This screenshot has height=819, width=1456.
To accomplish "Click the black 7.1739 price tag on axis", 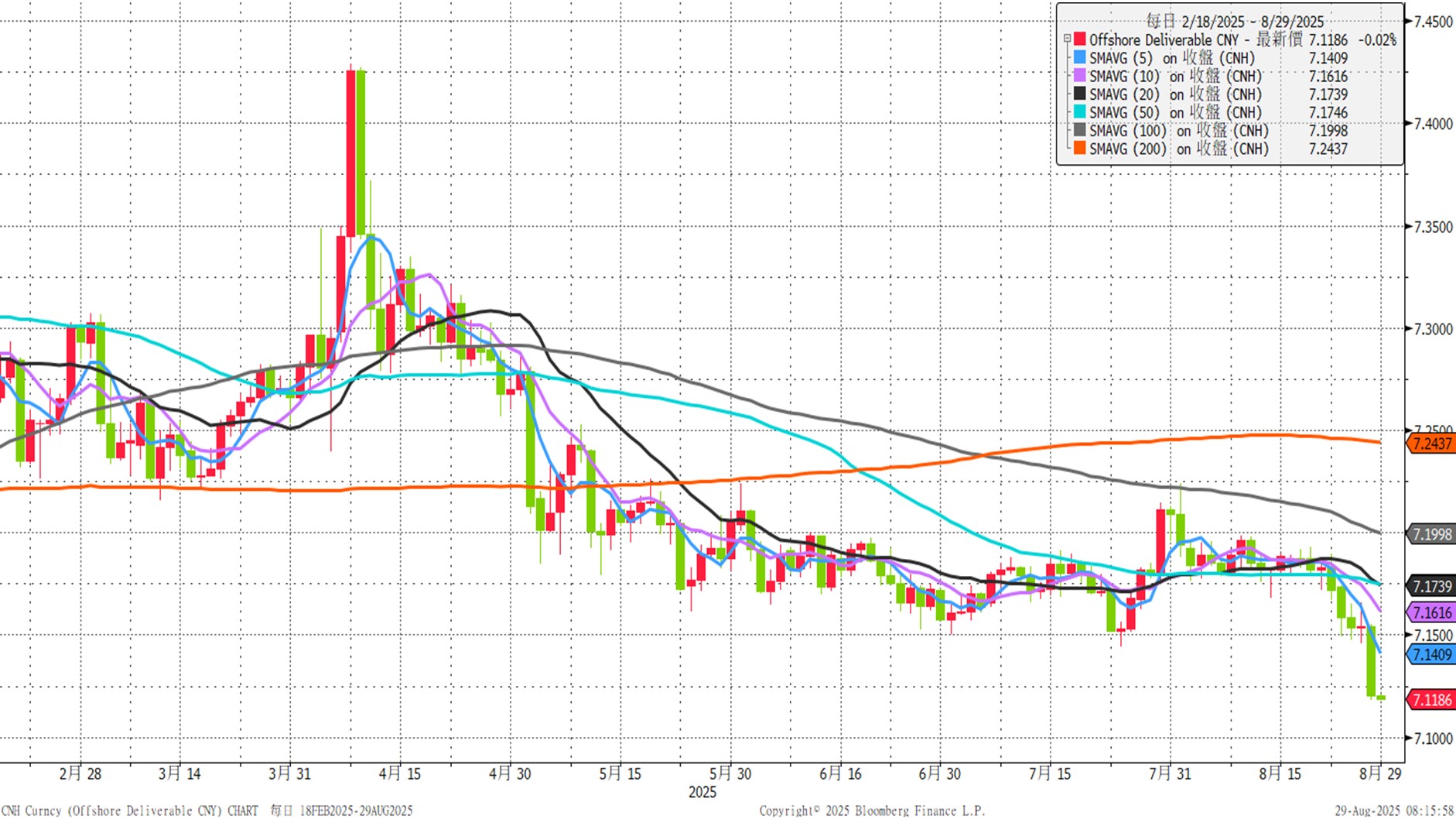I will (1430, 586).
